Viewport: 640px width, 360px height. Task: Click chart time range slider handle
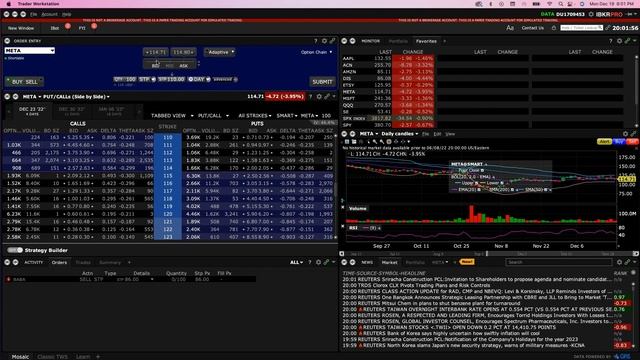[487, 253]
